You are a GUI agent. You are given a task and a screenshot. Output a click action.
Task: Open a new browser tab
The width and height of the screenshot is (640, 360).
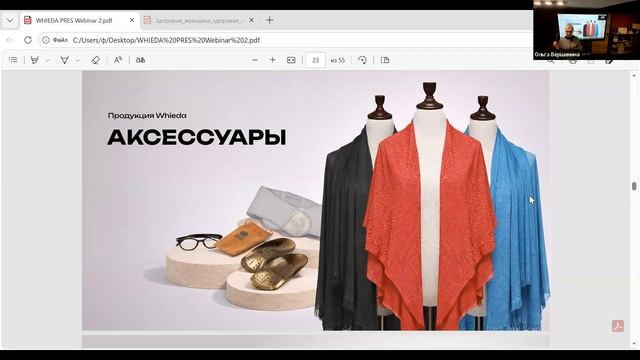pyautogui.click(x=269, y=20)
